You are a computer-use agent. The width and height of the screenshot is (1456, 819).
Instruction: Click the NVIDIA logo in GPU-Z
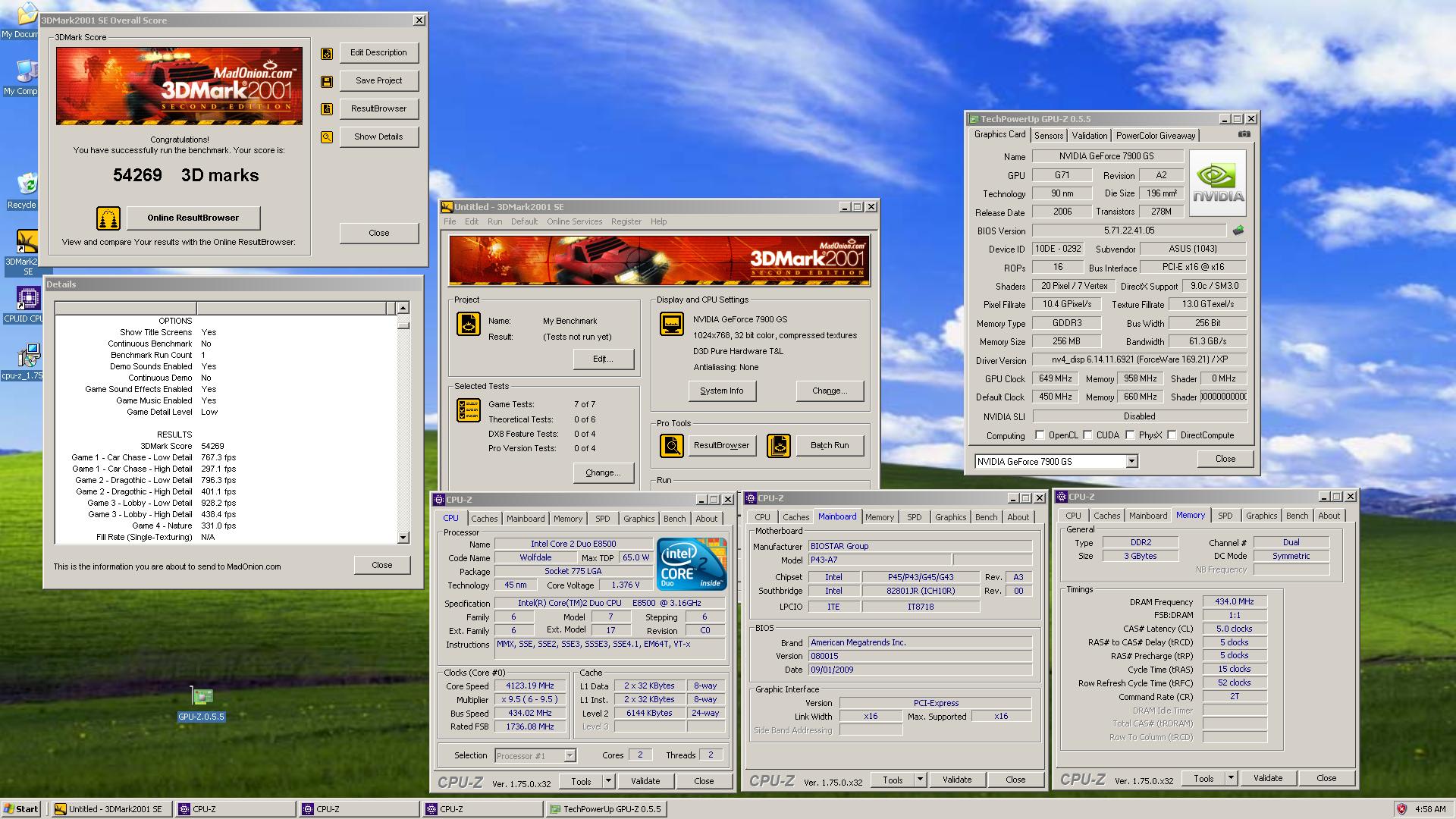1218,184
